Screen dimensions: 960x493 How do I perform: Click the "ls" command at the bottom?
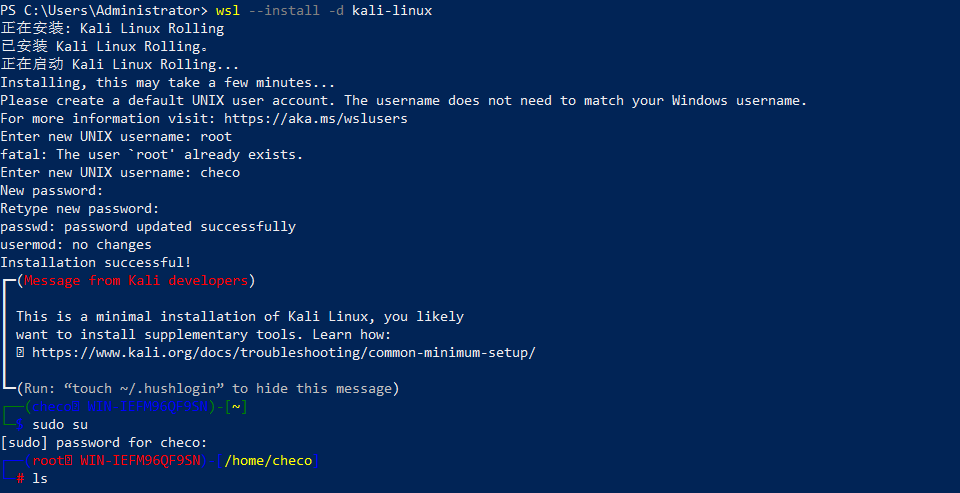point(40,479)
